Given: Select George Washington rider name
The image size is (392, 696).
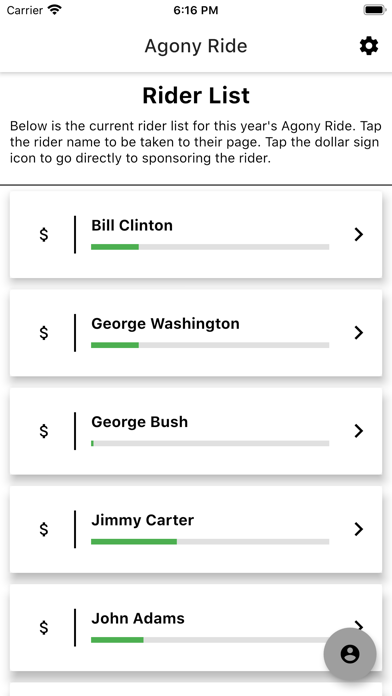Looking at the screenshot, I should point(165,324).
